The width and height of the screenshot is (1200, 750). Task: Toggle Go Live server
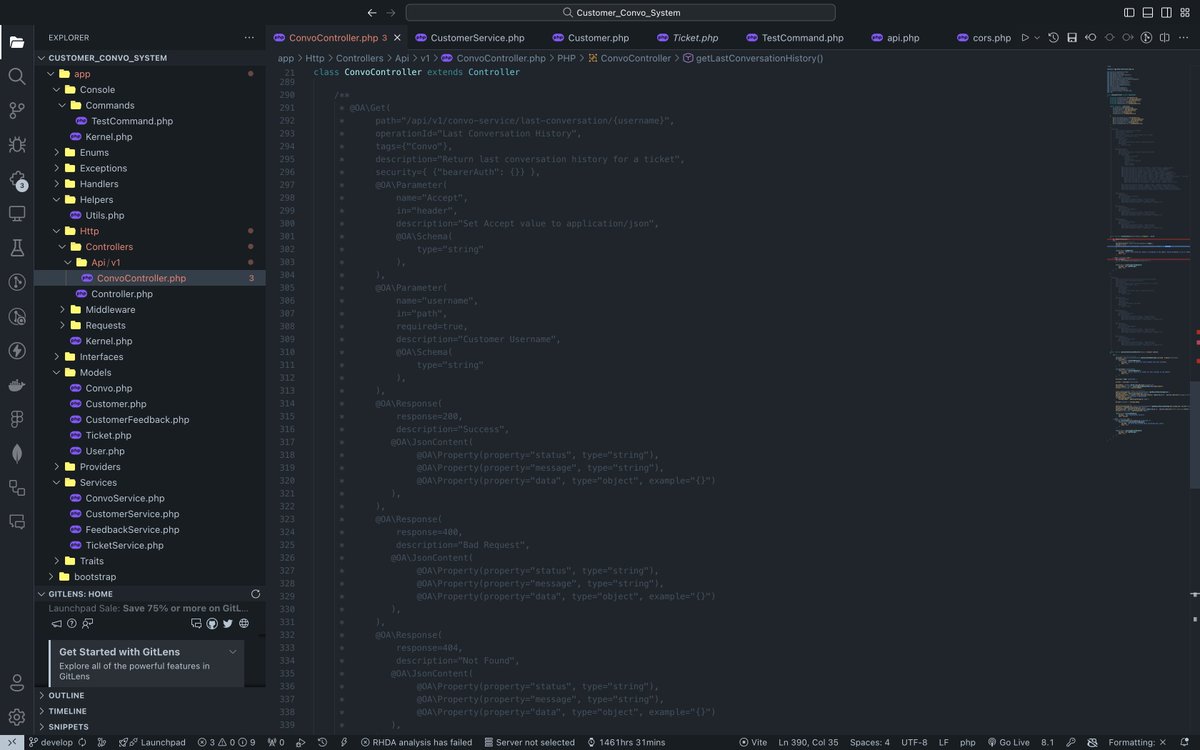click(x=1008, y=742)
